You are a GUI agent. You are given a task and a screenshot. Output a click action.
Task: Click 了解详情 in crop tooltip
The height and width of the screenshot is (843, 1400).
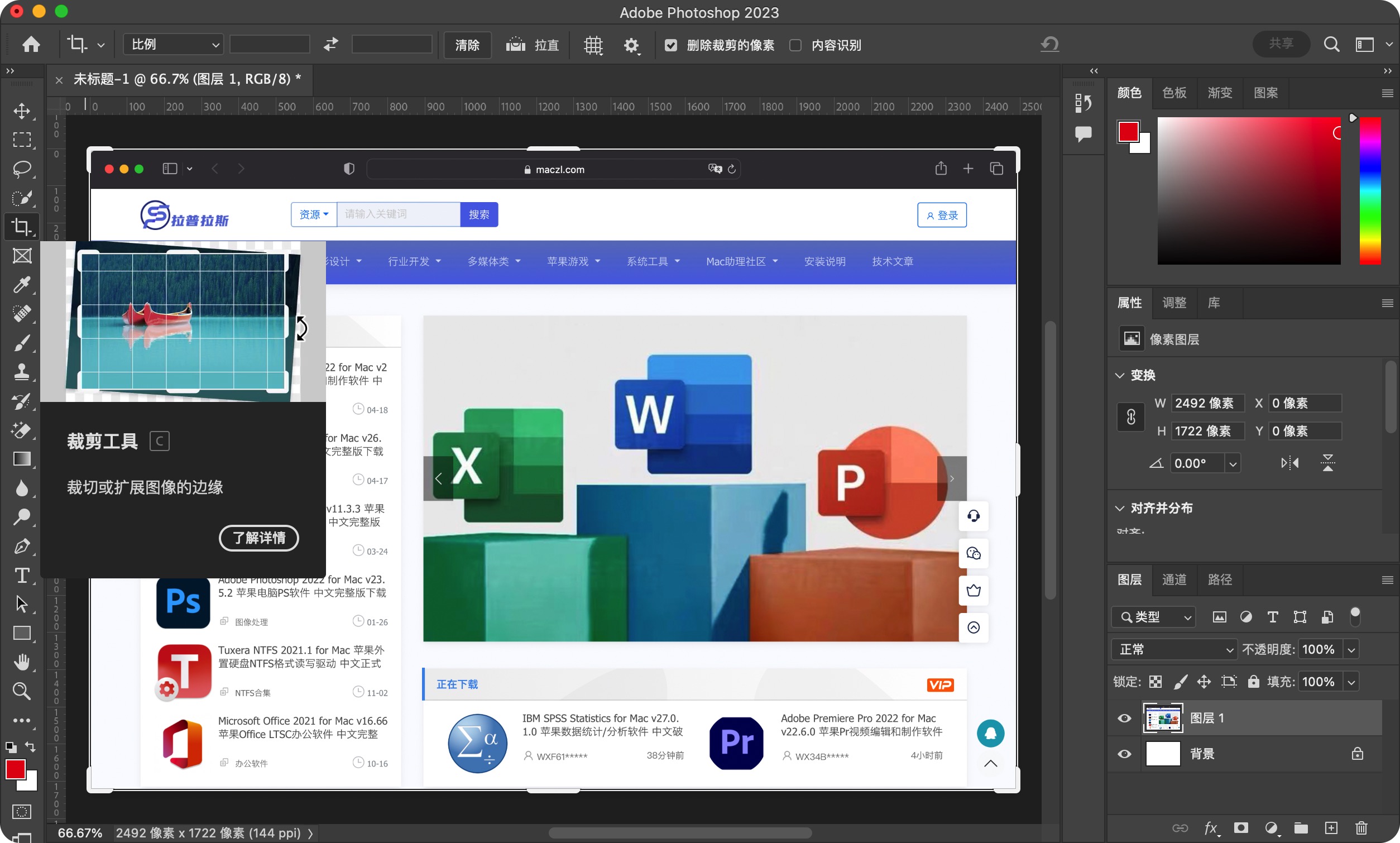coord(259,538)
